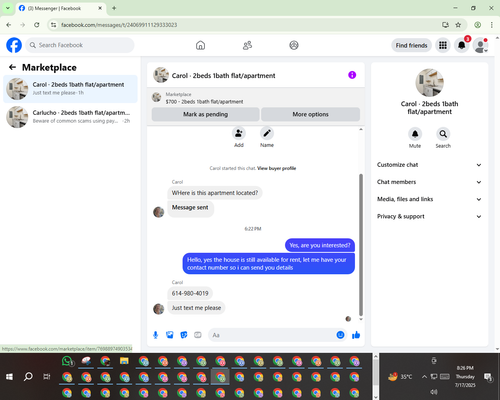Open the Chrome profile icon
Screen dimensions: 500x400
(477, 25)
